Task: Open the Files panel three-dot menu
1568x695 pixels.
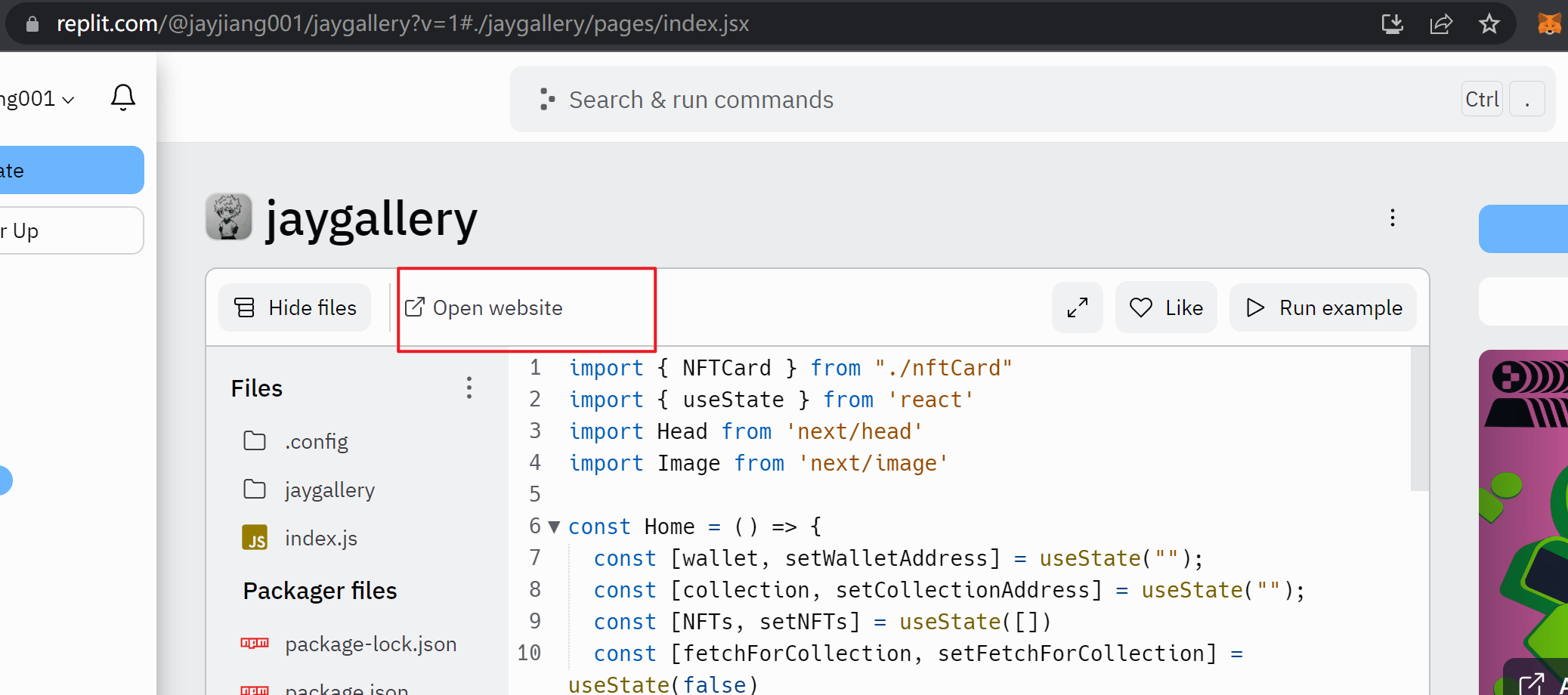Action: [469, 388]
